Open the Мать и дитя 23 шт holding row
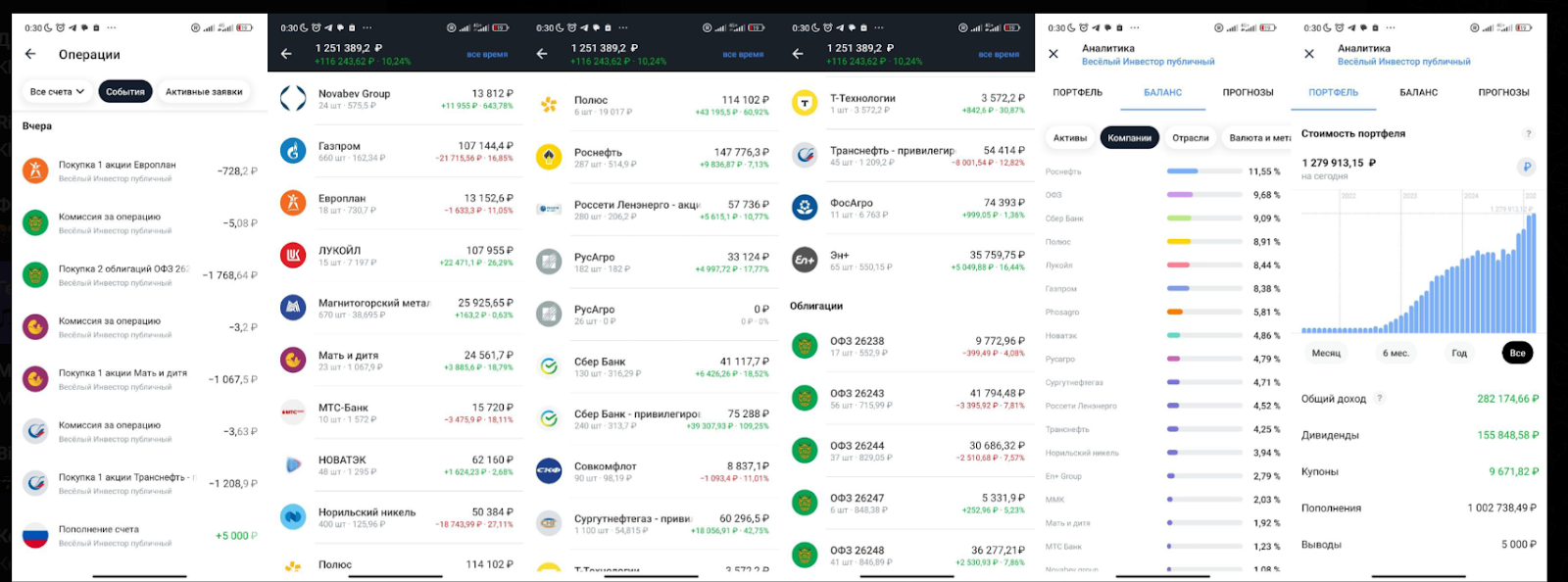 click(x=397, y=361)
